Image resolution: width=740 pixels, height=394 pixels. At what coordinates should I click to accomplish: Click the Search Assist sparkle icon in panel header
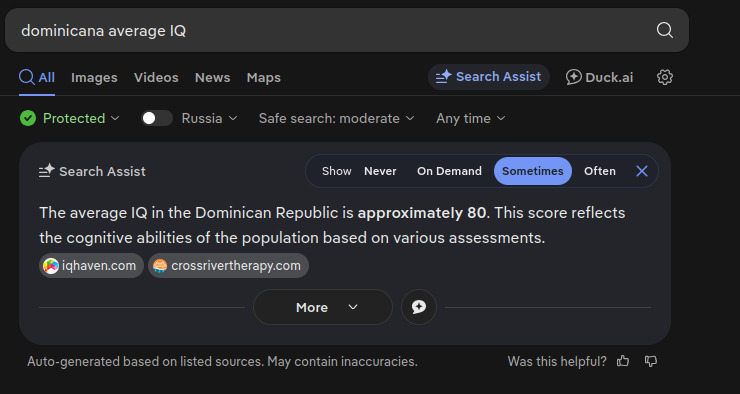click(47, 171)
